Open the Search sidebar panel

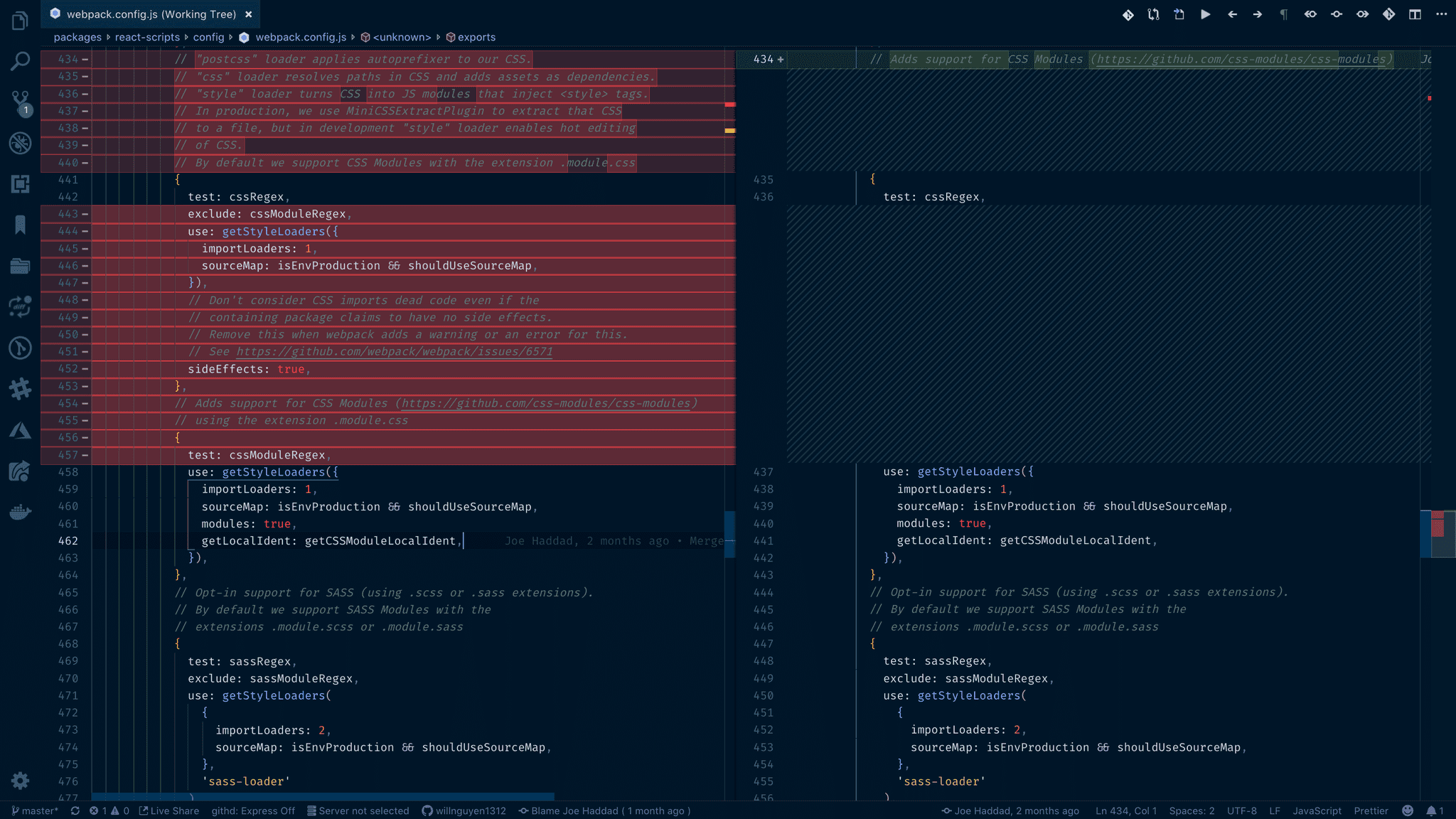click(20, 61)
